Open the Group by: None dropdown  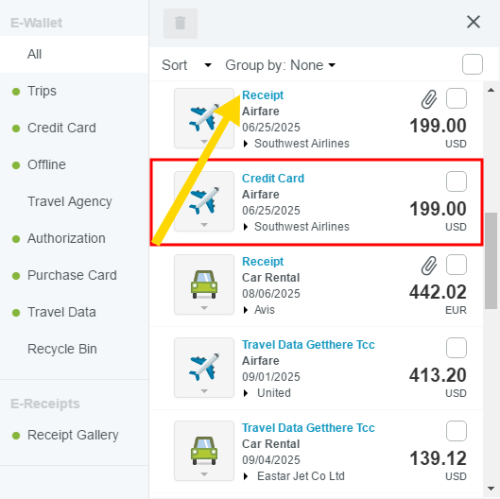(280, 65)
